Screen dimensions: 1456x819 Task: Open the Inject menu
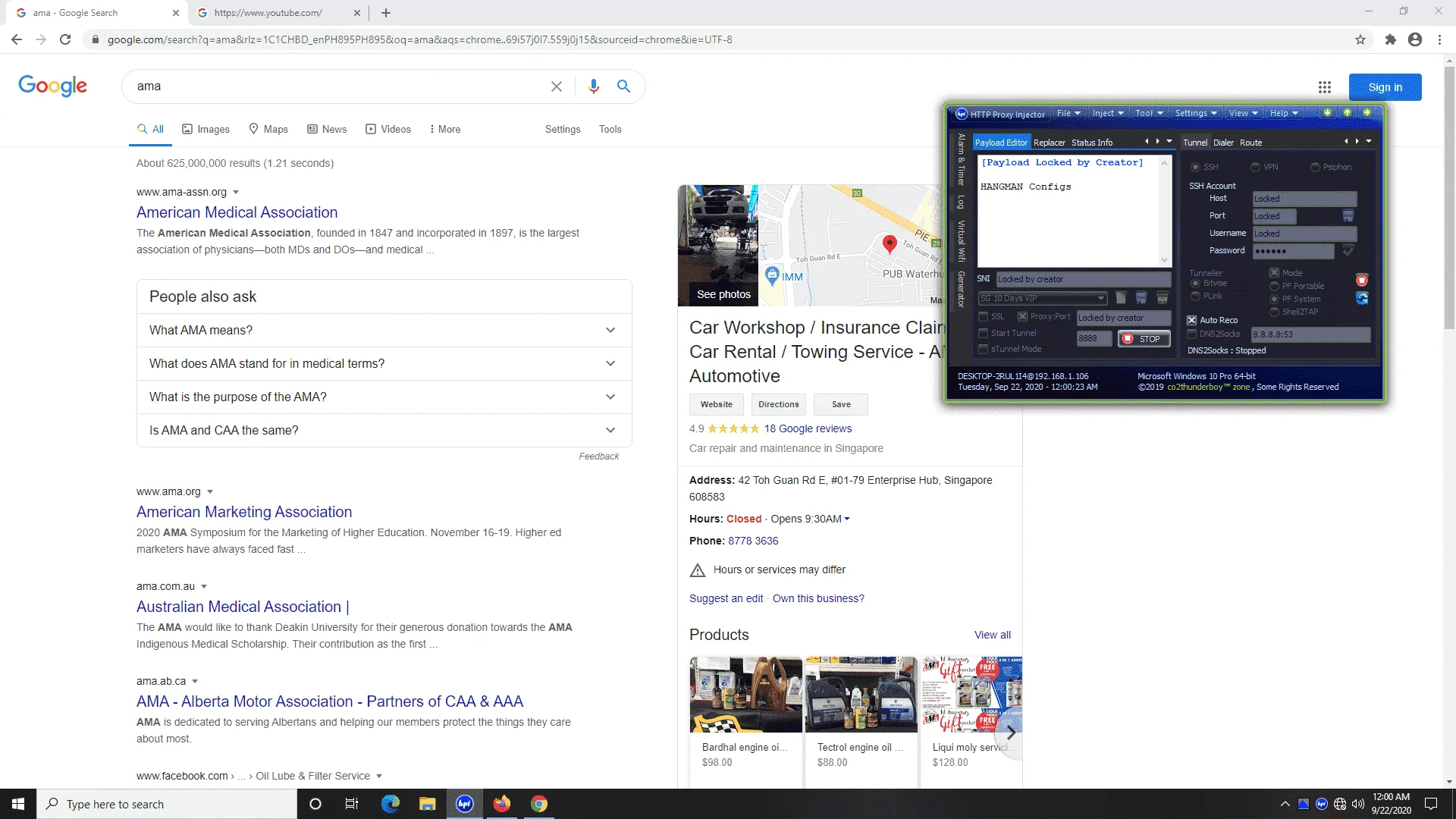pos(1108,113)
